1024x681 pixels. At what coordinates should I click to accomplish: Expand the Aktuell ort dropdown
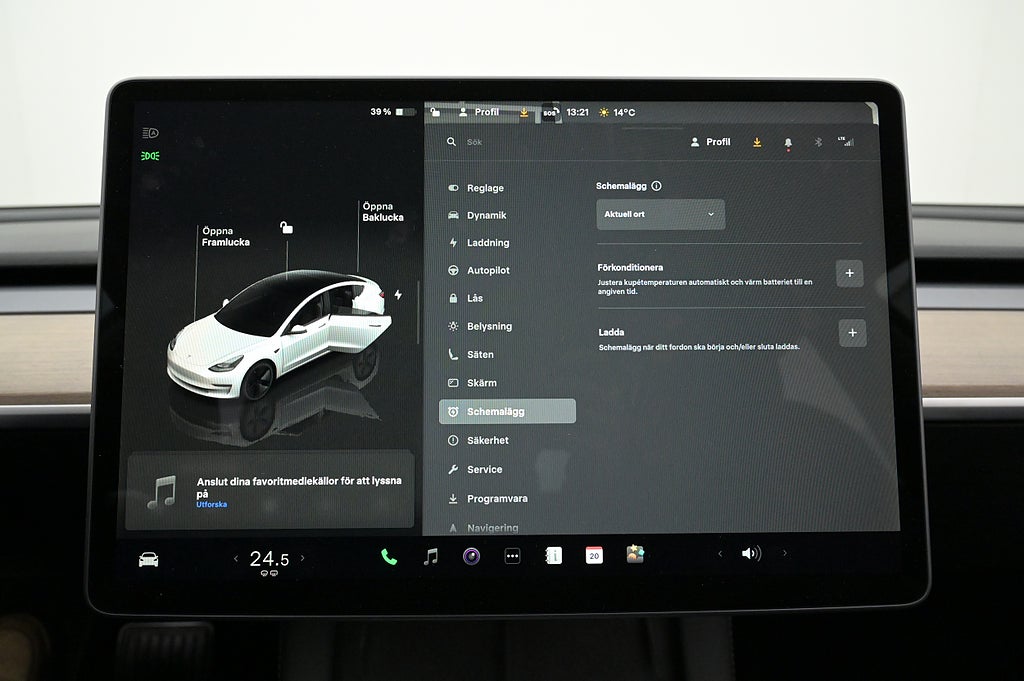[x=660, y=214]
